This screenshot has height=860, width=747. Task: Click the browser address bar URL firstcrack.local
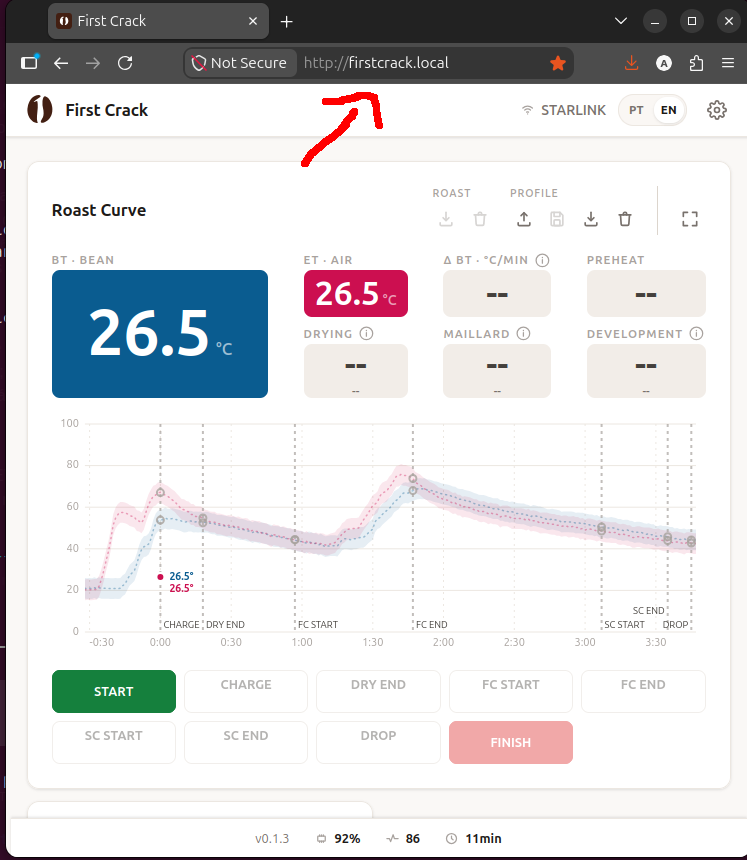click(376, 63)
